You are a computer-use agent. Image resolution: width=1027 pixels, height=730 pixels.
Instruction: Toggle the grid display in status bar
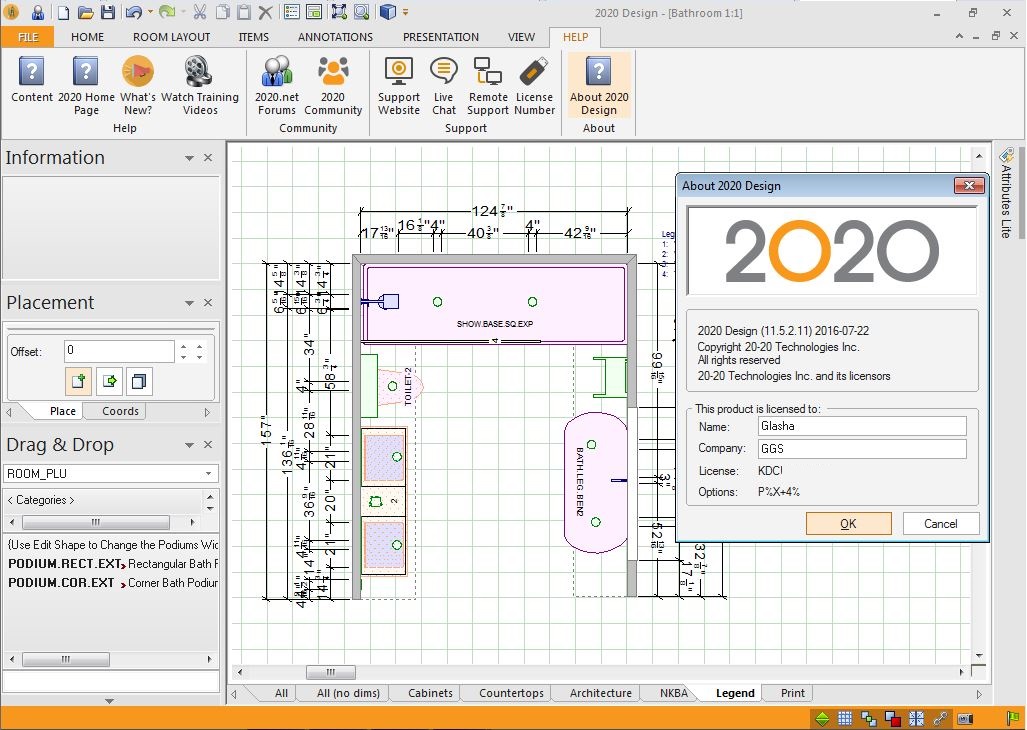tap(845, 718)
